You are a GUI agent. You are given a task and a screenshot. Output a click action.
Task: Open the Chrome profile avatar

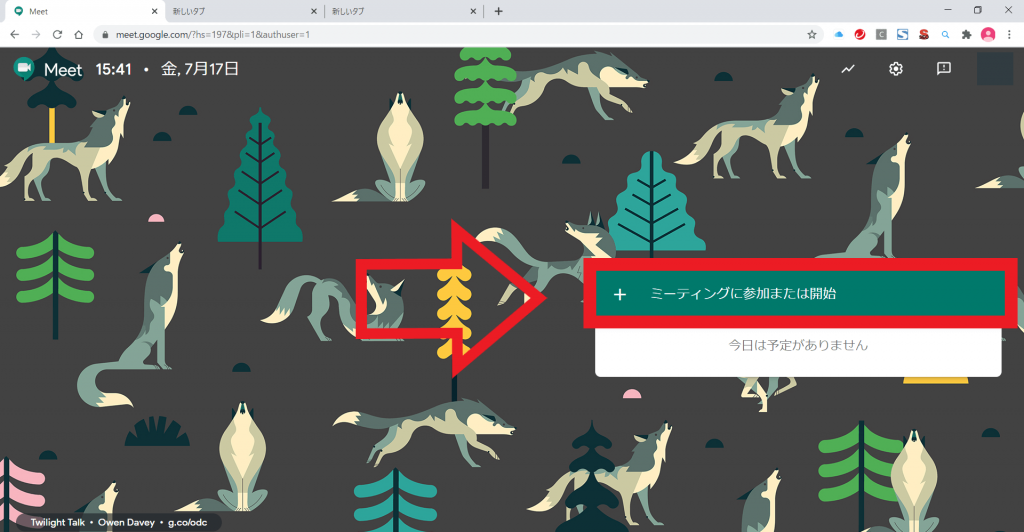tap(988, 35)
